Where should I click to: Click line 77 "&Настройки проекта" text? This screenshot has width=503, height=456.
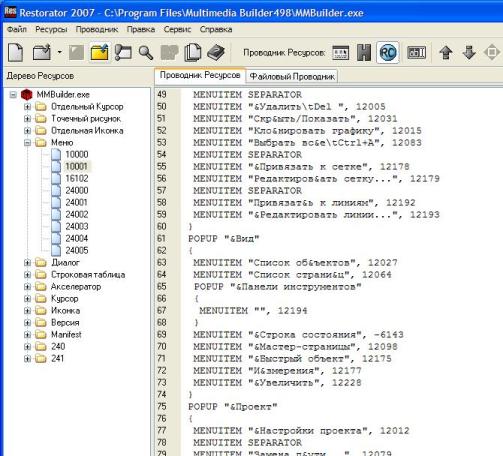coord(310,431)
